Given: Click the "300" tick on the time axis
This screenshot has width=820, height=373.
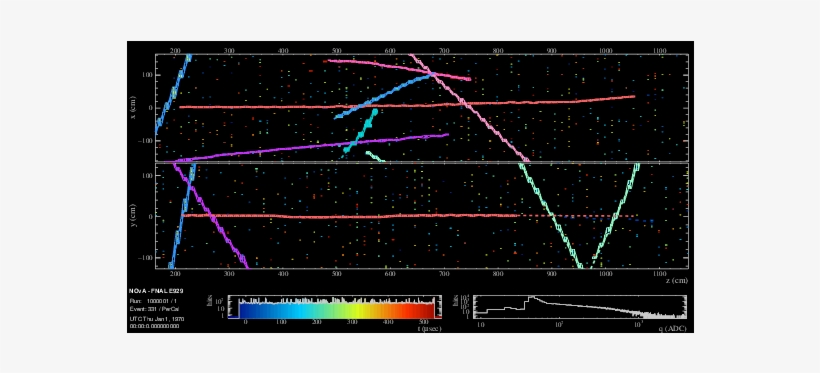Looking at the screenshot, I should [x=352, y=323].
